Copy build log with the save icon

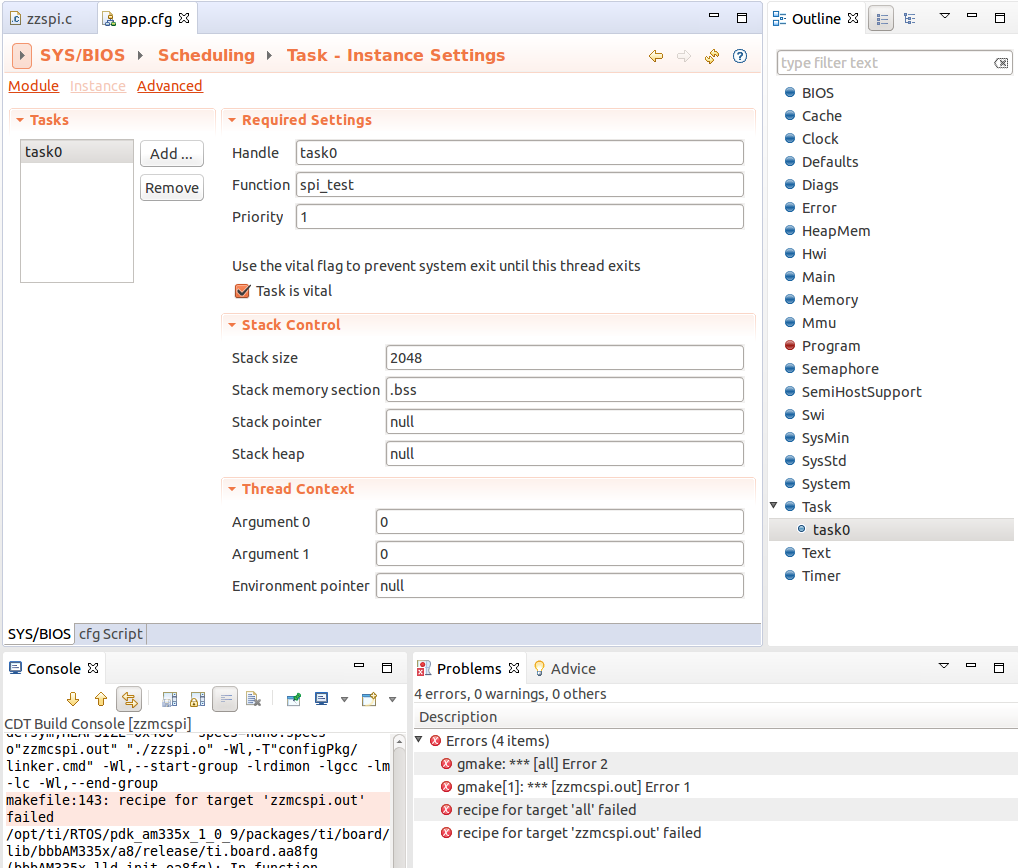pyautogui.click(x=169, y=699)
